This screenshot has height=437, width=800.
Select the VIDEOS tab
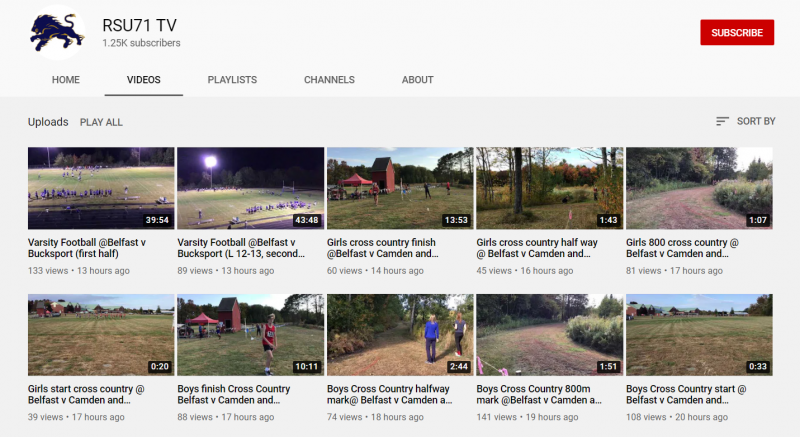(143, 80)
